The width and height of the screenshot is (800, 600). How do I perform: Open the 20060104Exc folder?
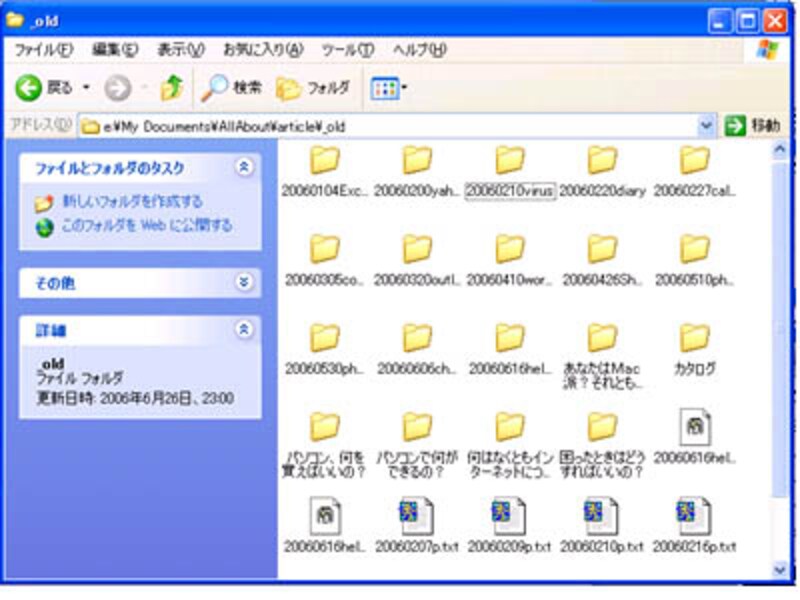324,161
